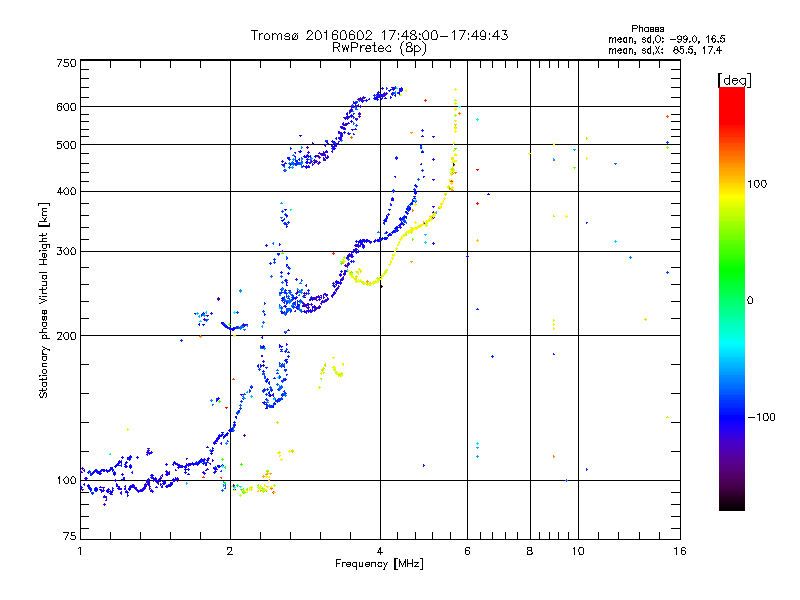The height and width of the screenshot is (600, 800).
Task: Click the colorbar tick label '0'
Action: pos(750,300)
